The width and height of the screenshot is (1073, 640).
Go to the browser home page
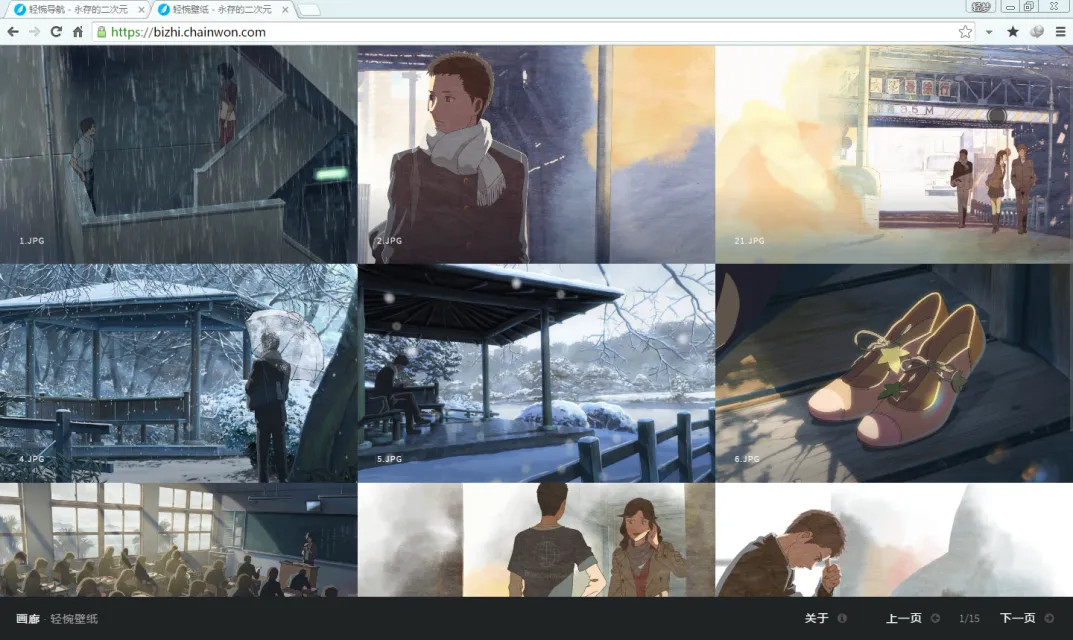tap(78, 32)
